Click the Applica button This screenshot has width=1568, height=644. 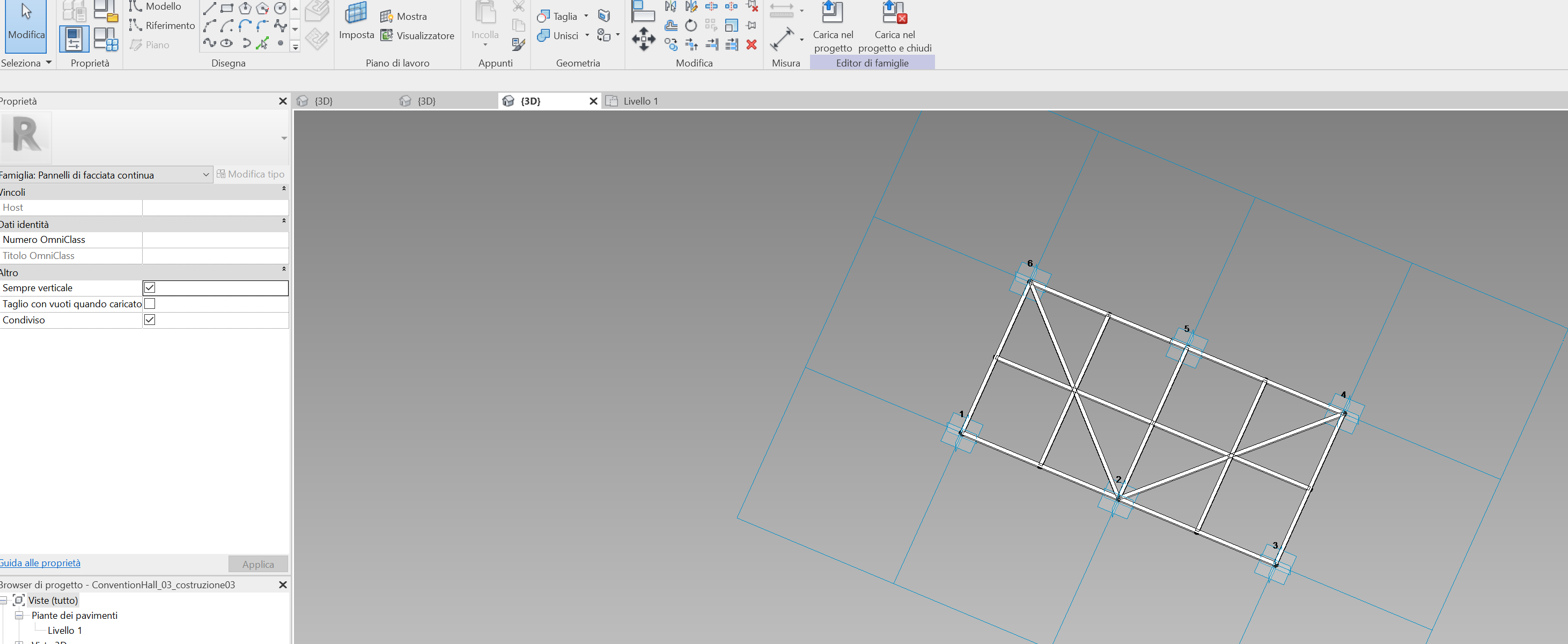(x=257, y=564)
